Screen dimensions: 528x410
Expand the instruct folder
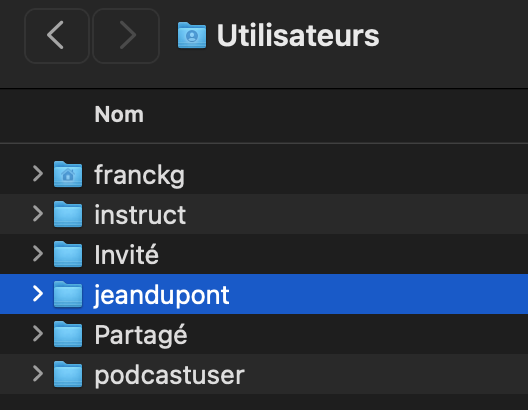click(38, 214)
